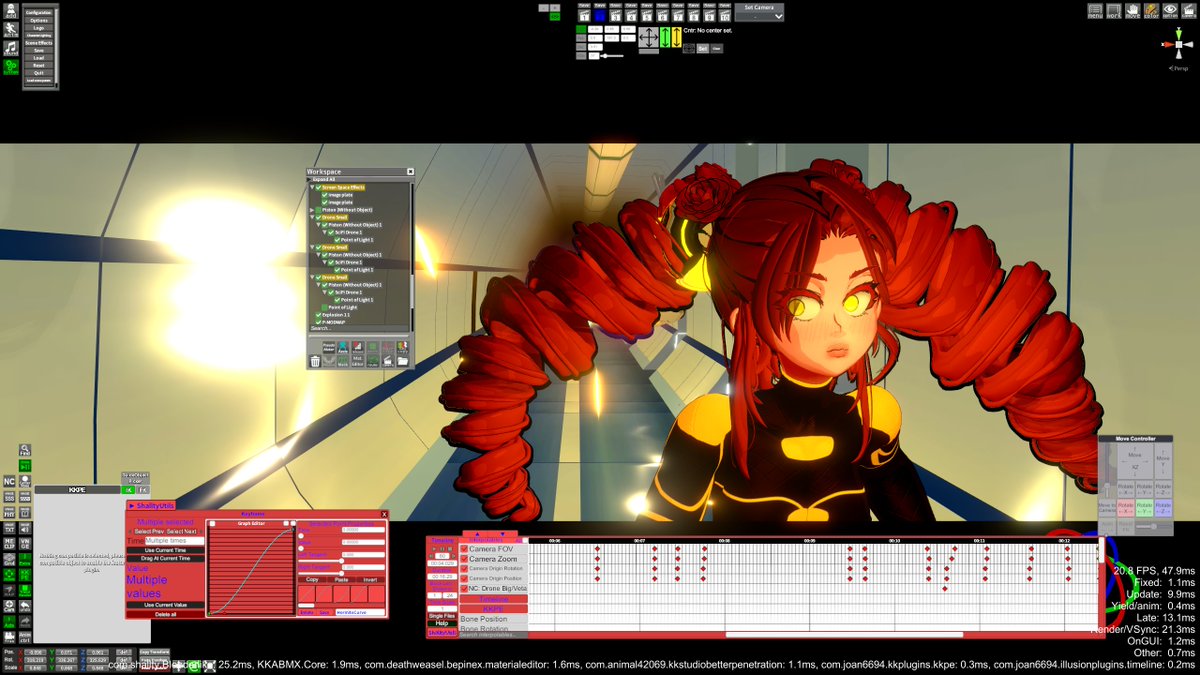Click Help button in Timeline panel
The height and width of the screenshot is (675, 1200).
click(x=442, y=623)
